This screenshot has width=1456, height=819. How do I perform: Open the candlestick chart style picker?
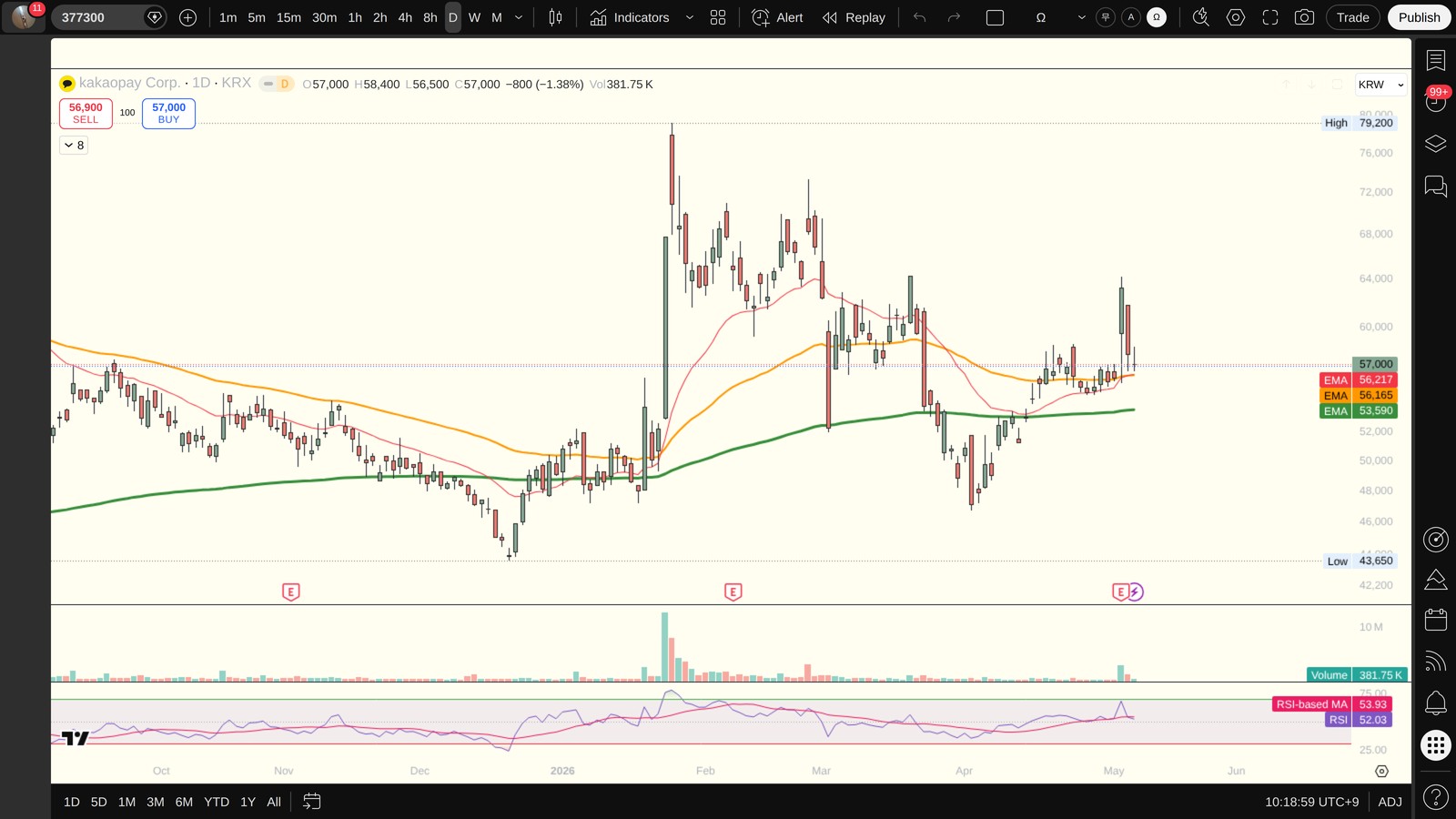[x=555, y=17]
